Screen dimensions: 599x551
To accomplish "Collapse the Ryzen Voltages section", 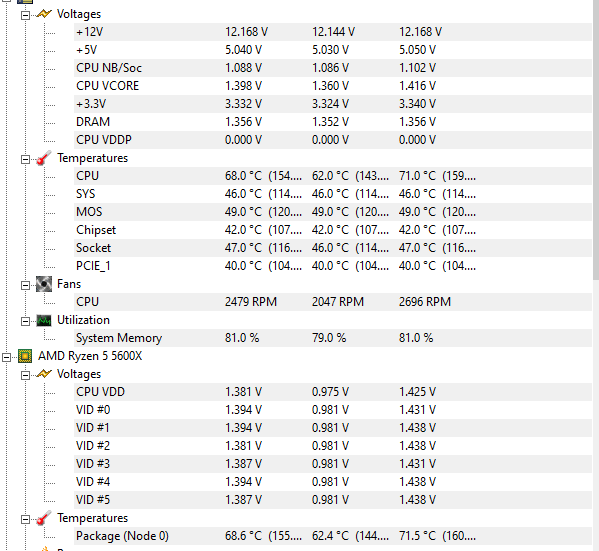I will [25, 376].
